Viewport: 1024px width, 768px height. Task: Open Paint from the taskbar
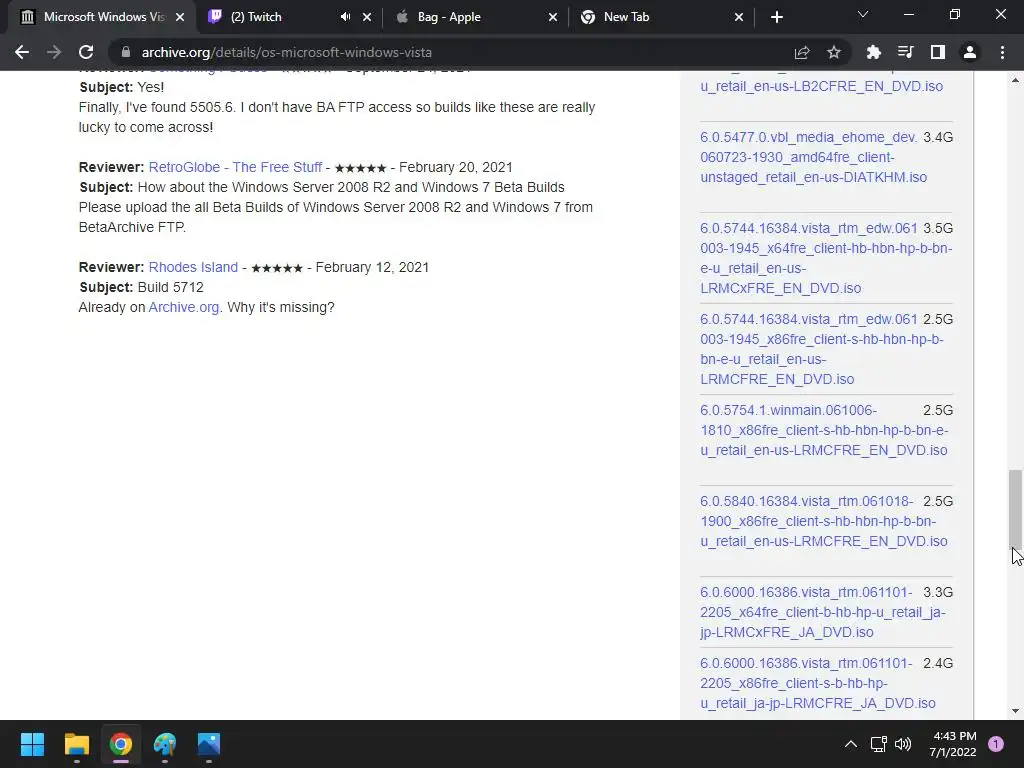[x=165, y=744]
